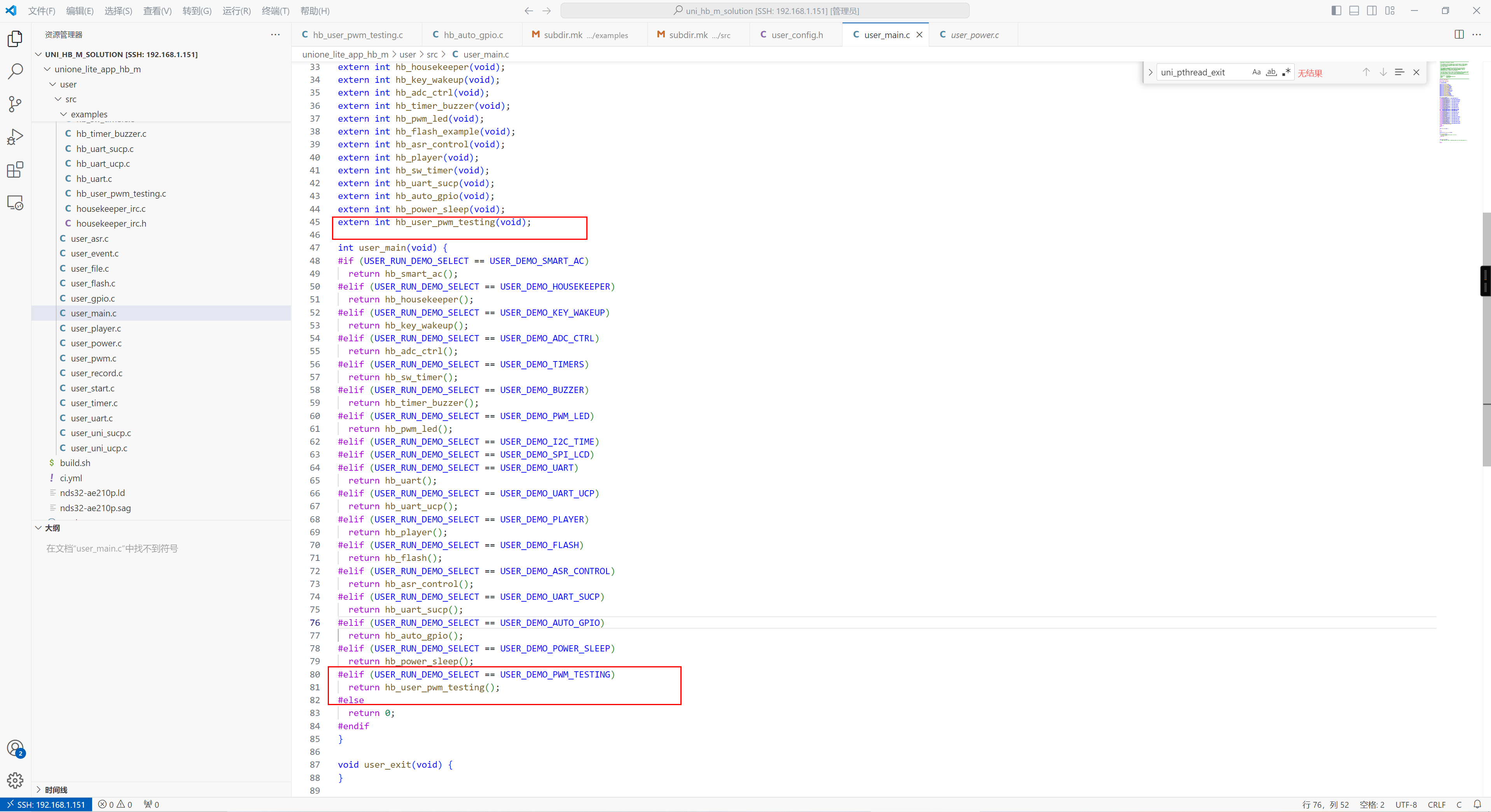Click the notifications bell in status bar
This screenshot has width=1491, height=812.
pos(1477,805)
